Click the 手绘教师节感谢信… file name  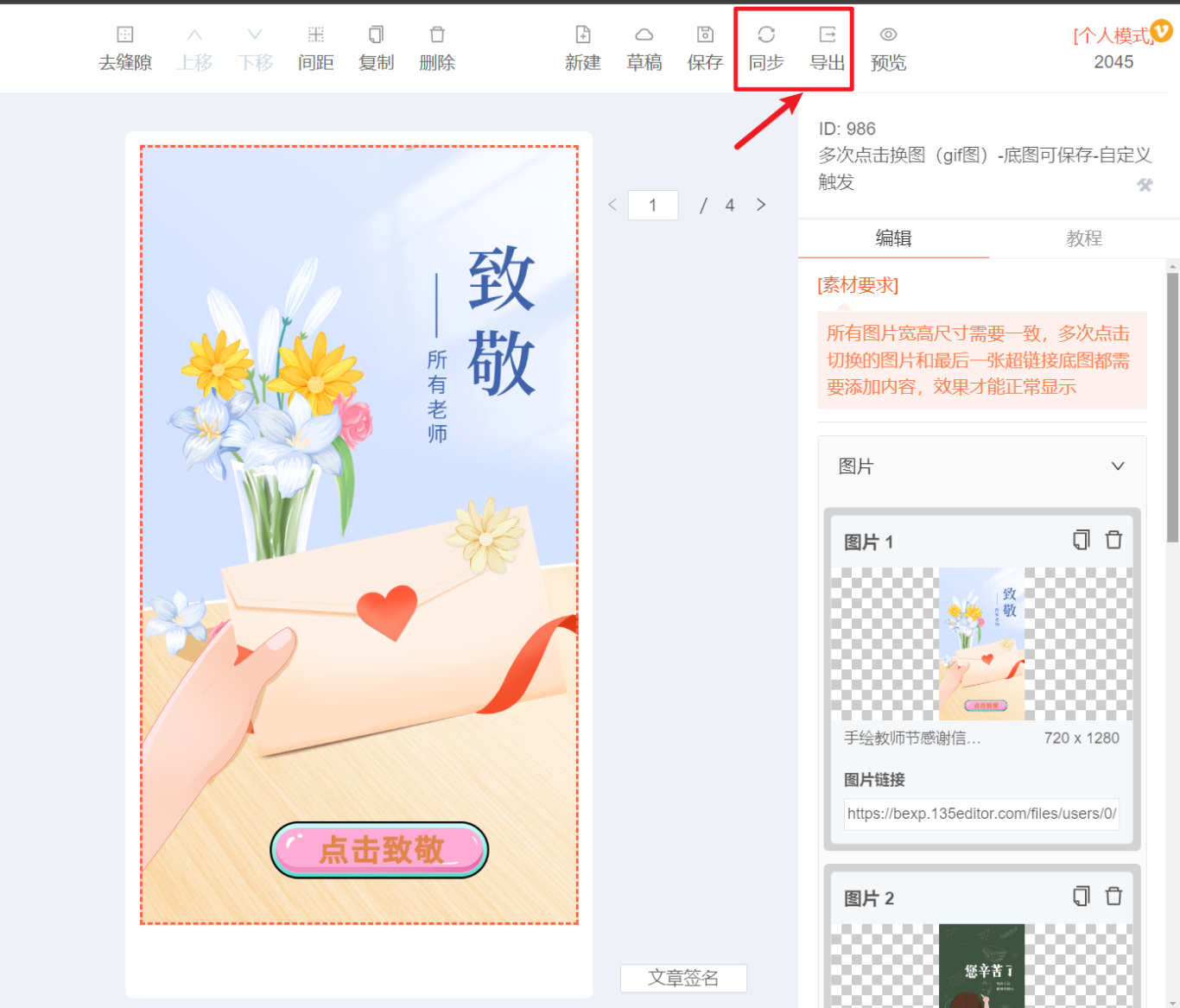(912, 739)
